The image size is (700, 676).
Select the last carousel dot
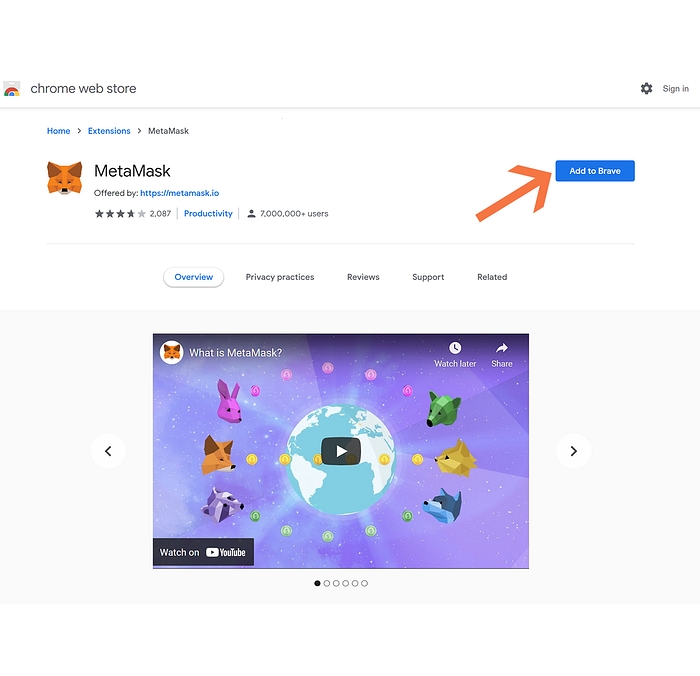(x=364, y=583)
